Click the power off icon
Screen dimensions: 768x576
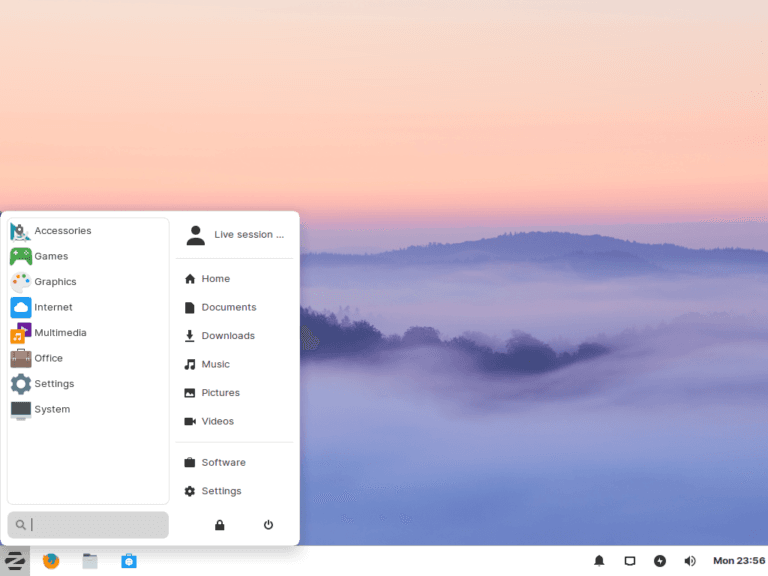(268, 525)
